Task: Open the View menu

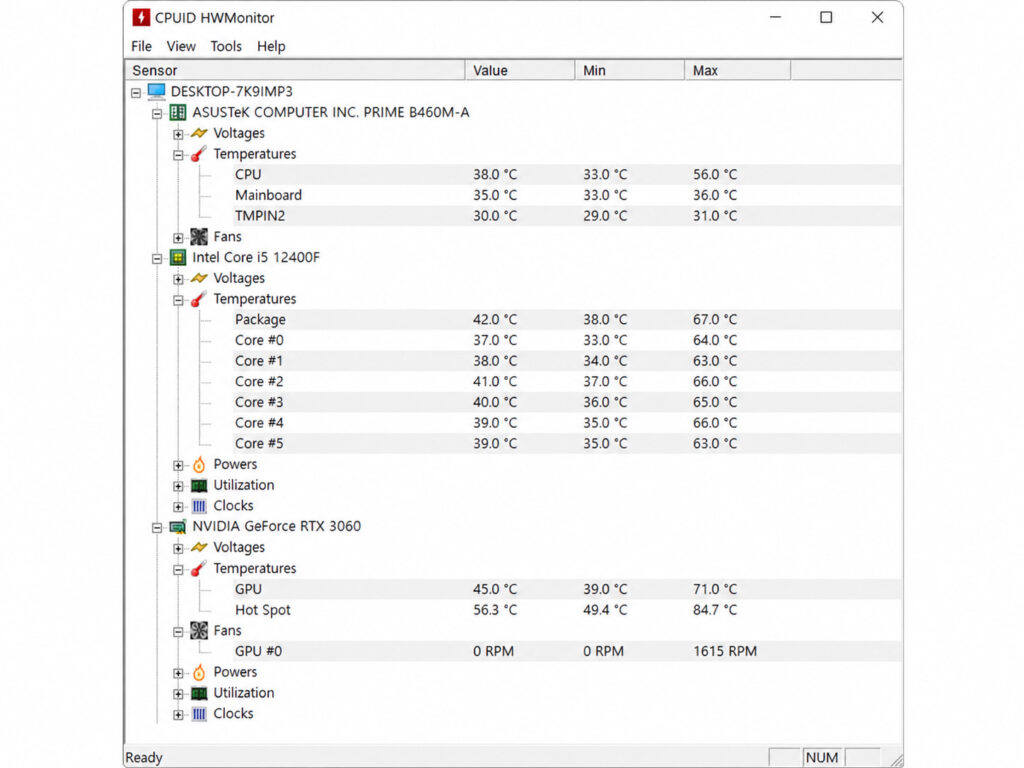Action: (x=181, y=46)
